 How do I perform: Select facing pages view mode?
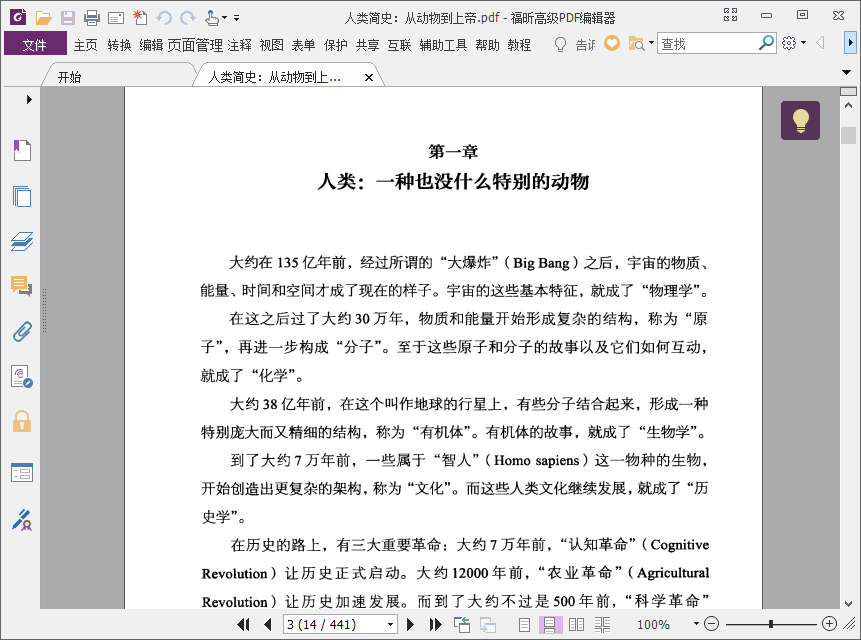576,625
